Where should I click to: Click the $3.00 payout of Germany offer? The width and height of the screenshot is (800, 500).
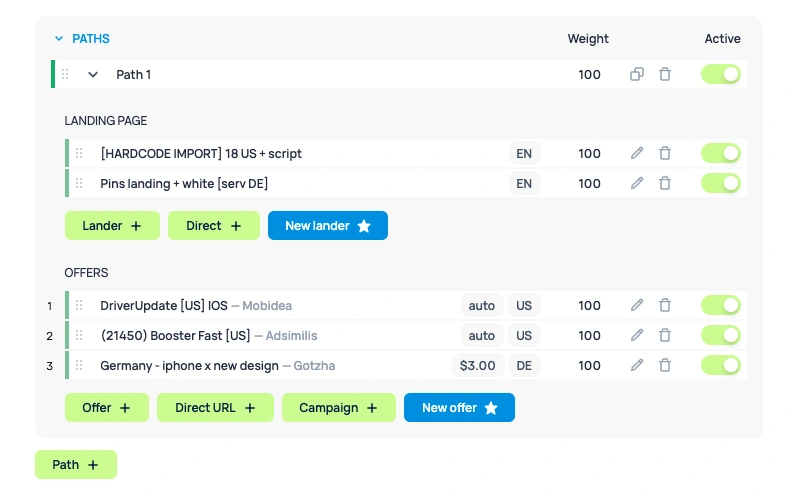[477, 365]
